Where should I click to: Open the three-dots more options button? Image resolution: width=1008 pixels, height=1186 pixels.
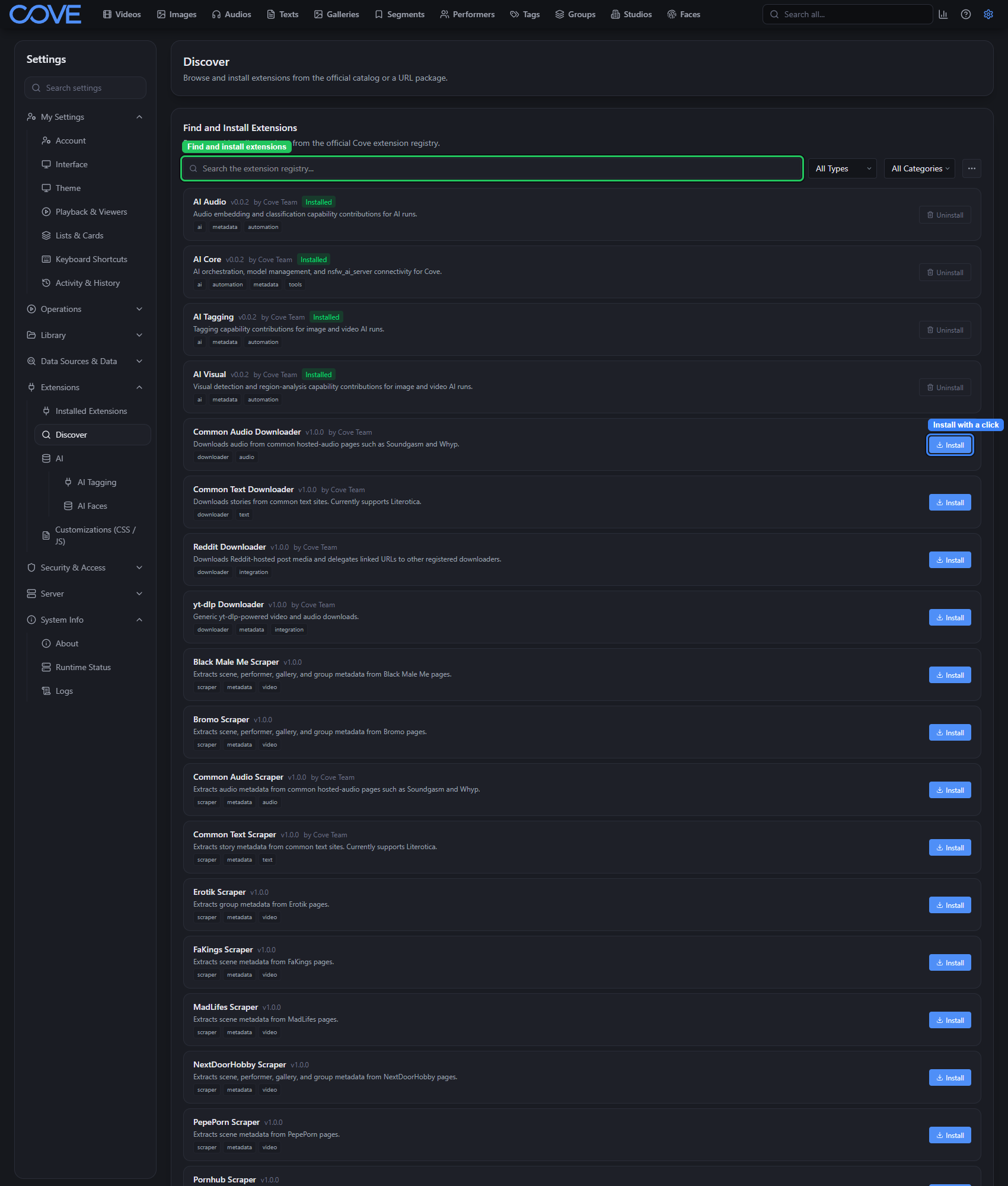[971, 168]
